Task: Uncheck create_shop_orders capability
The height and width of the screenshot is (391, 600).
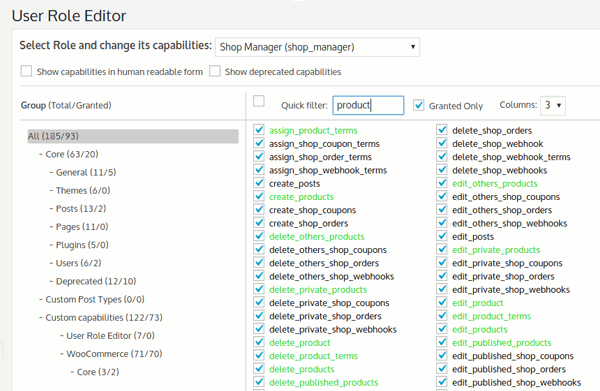Action: click(259, 223)
